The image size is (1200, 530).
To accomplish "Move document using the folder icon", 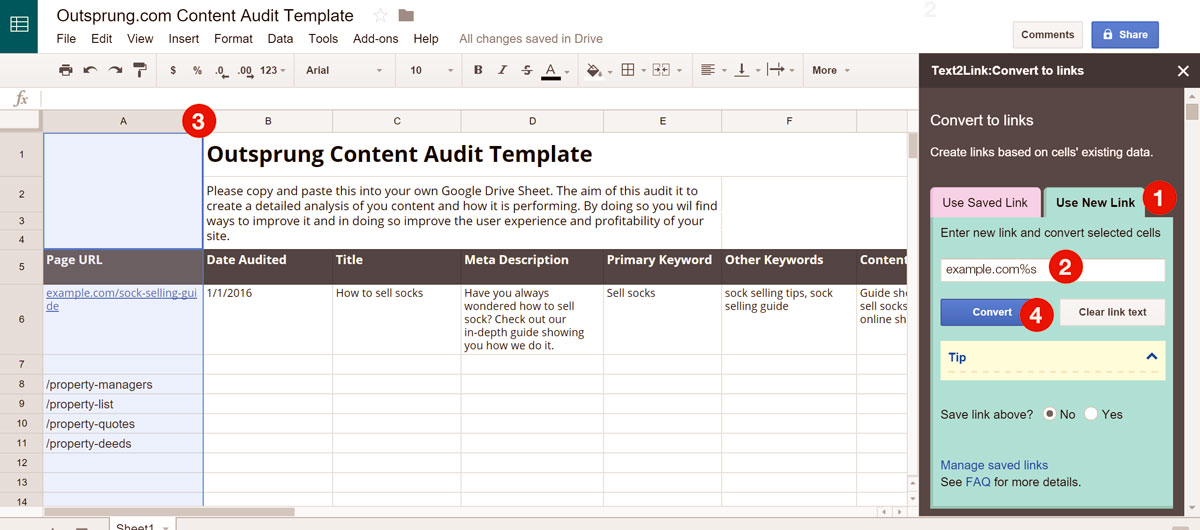I will pos(406,15).
